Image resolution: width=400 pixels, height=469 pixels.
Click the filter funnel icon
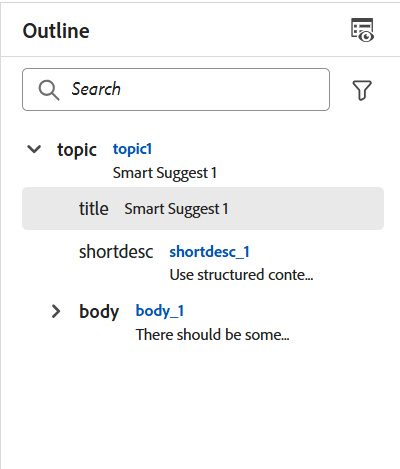[362, 90]
